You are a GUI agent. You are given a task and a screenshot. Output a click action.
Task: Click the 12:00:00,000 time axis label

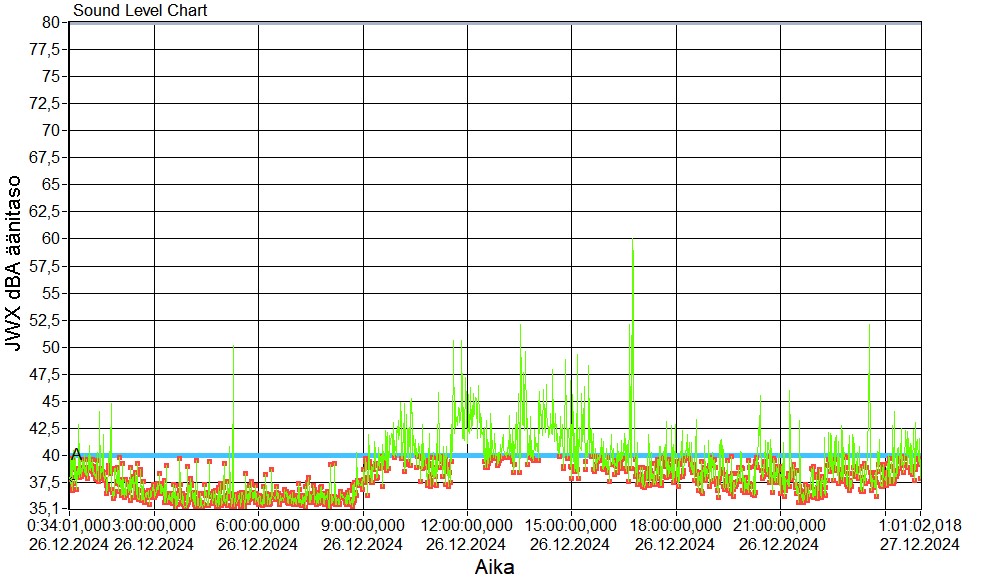click(x=467, y=524)
